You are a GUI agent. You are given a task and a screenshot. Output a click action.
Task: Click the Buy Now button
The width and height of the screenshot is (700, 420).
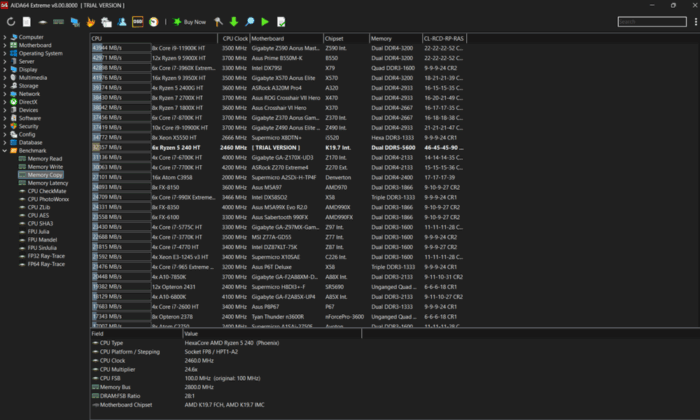click(190, 21)
